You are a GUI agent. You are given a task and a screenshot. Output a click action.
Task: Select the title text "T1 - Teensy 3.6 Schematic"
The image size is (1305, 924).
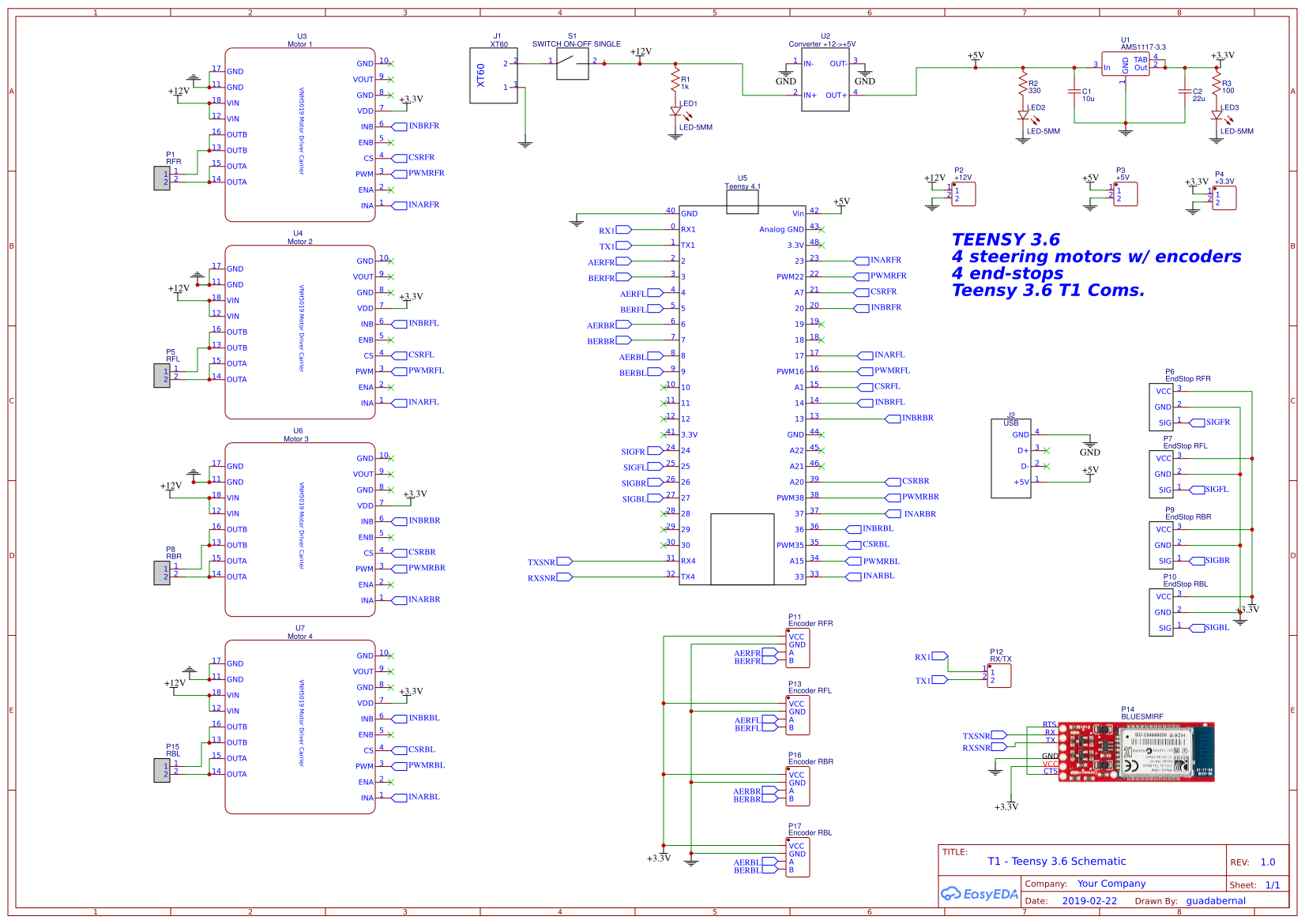pyautogui.click(x=1055, y=862)
